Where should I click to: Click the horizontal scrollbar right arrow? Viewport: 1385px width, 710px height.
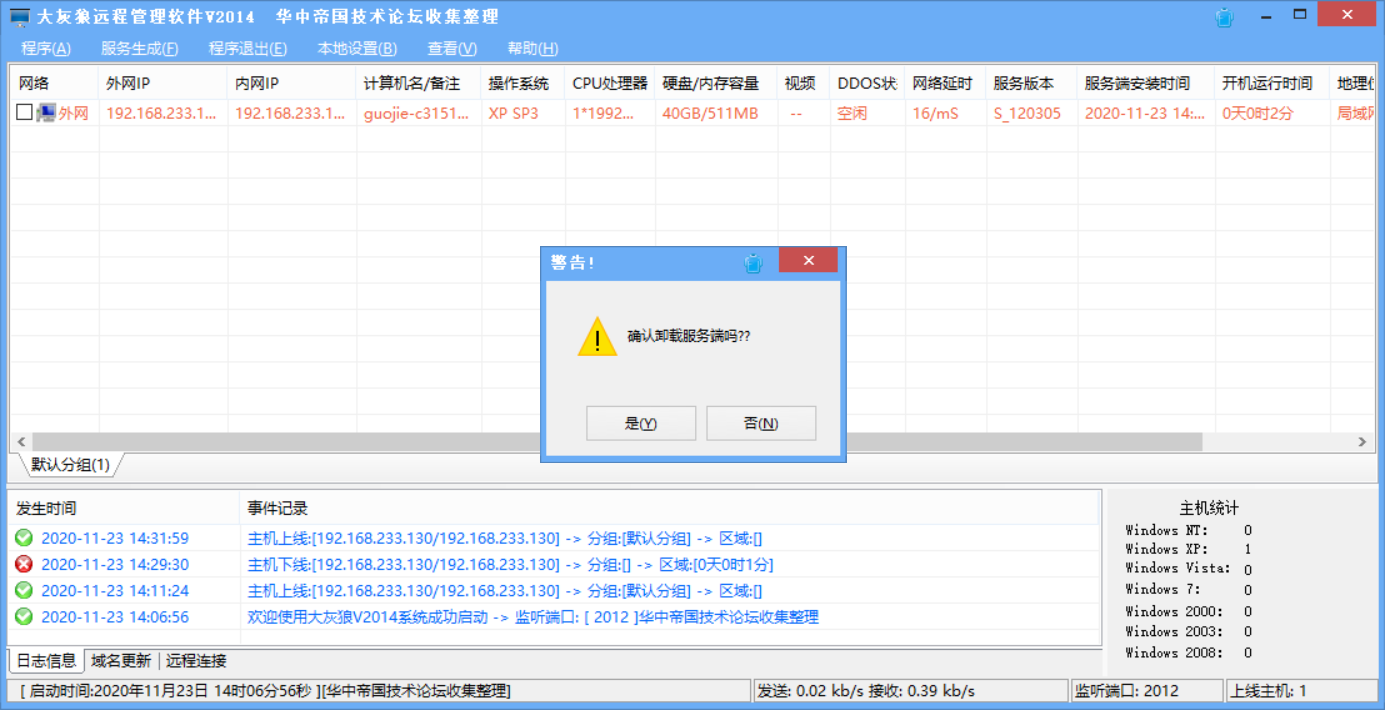click(1362, 442)
